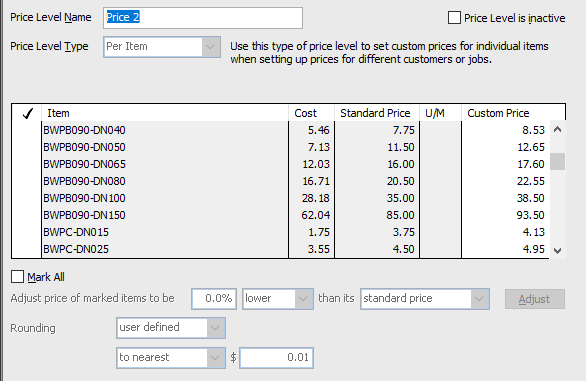Click the item list scrollbar thumb
The width and height of the screenshot is (586, 381).
557,161
